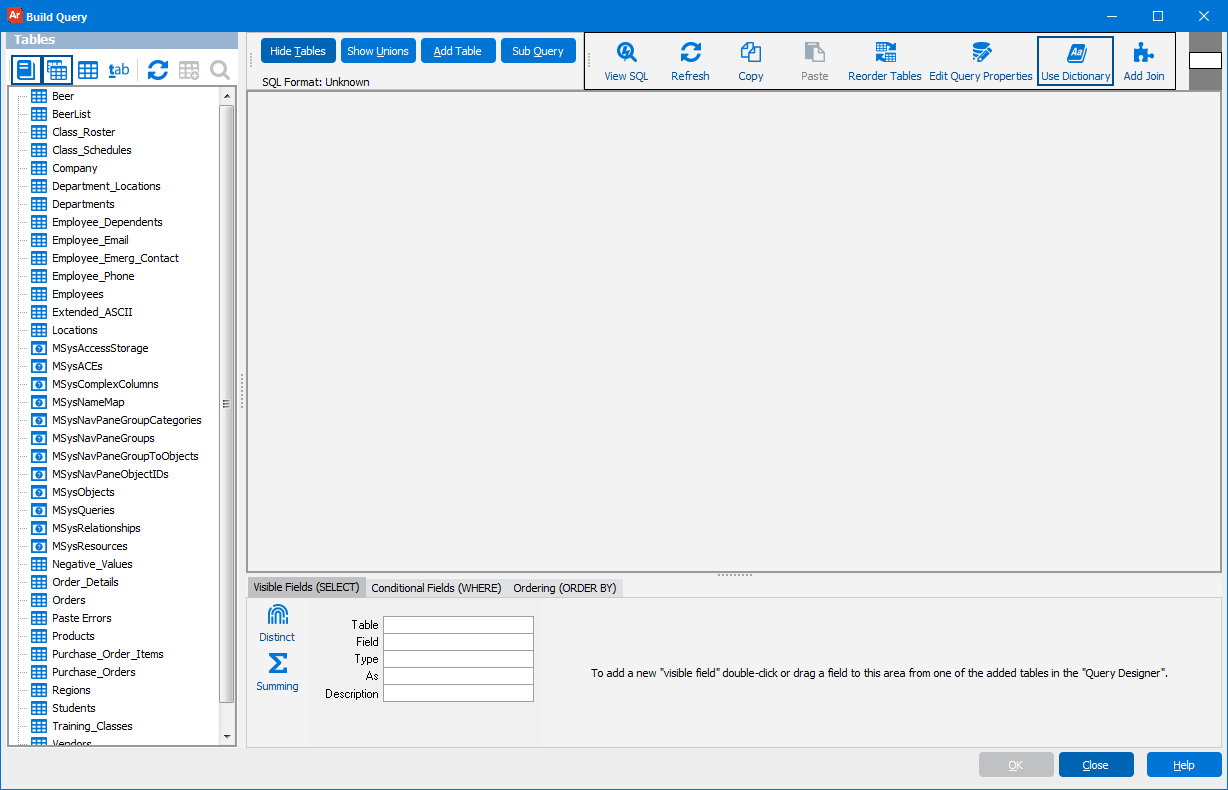Refresh the query with the Refresh icon
This screenshot has width=1228, height=790.
pos(690,60)
